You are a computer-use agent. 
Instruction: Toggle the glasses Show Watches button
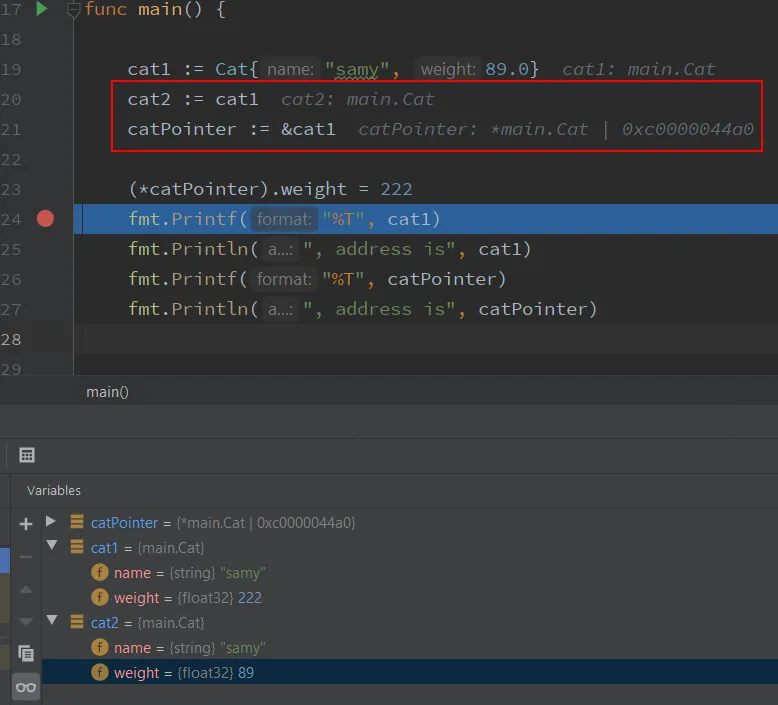[x=26, y=687]
